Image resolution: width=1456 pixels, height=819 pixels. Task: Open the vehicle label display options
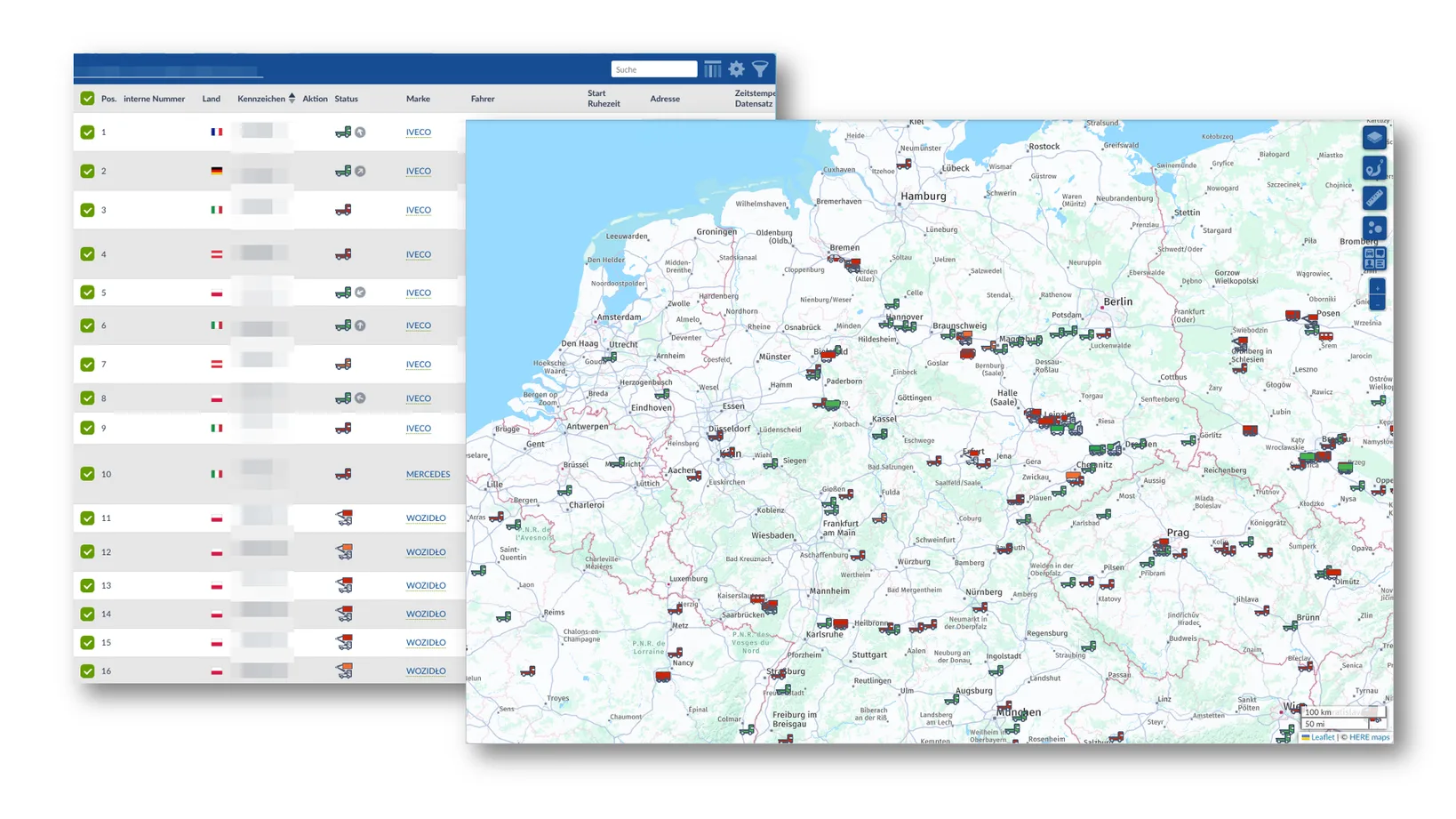pyautogui.click(x=1374, y=259)
